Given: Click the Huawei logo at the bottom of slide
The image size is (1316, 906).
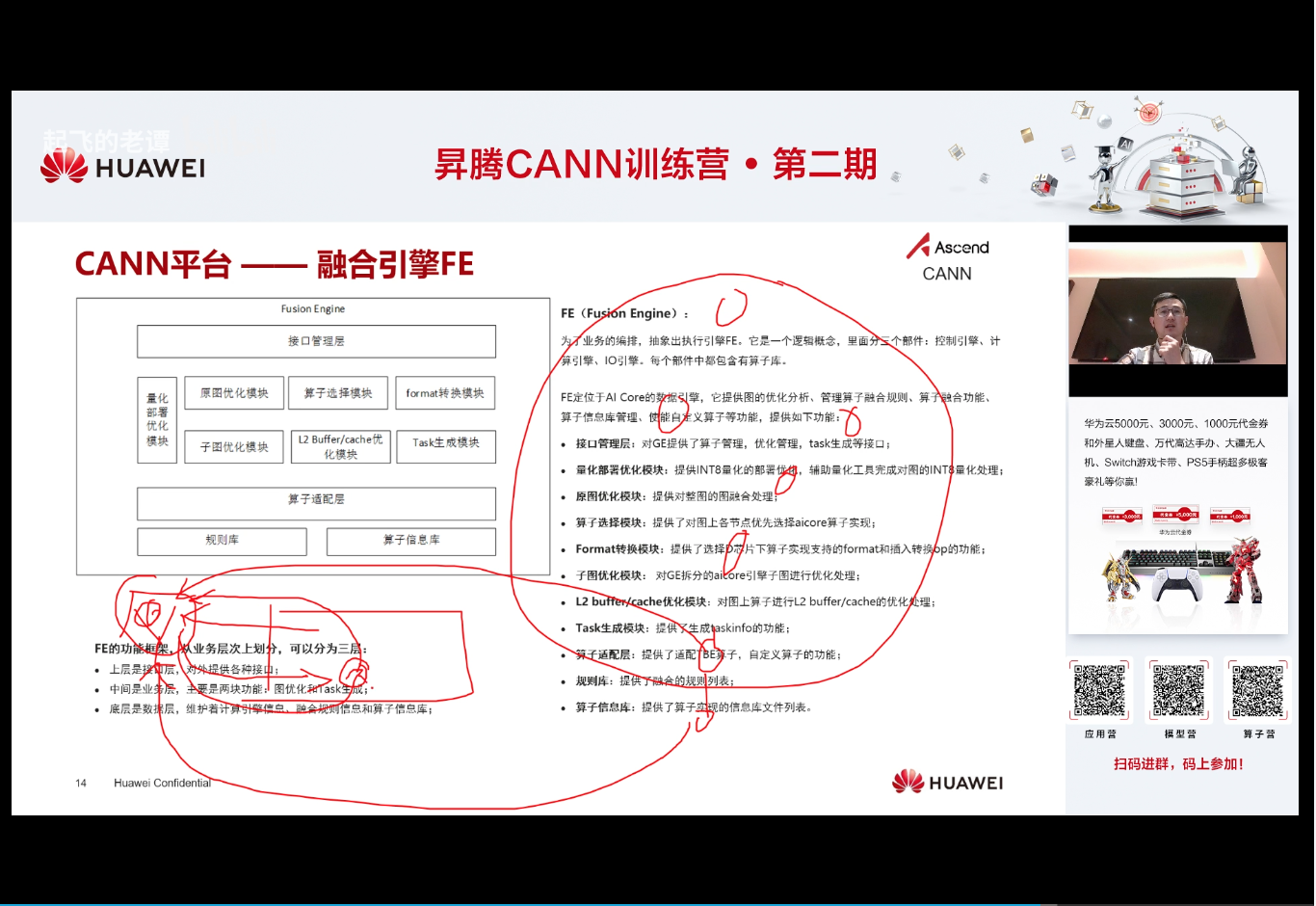Looking at the screenshot, I should [949, 783].
